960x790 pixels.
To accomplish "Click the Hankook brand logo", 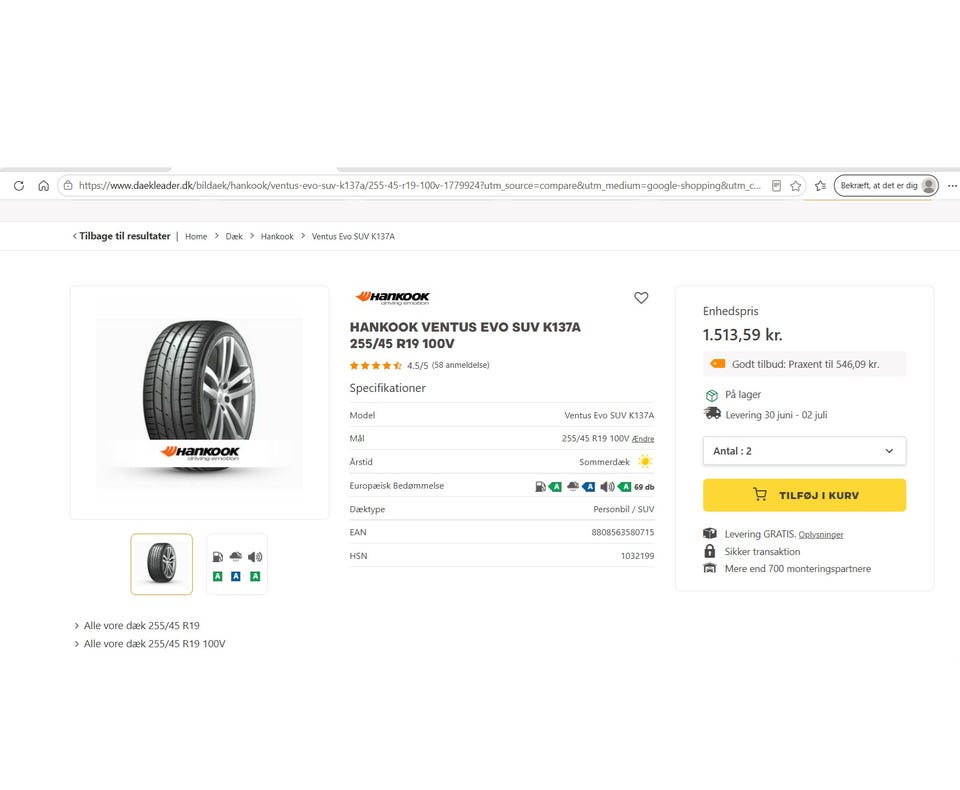I will coord(392,298).
